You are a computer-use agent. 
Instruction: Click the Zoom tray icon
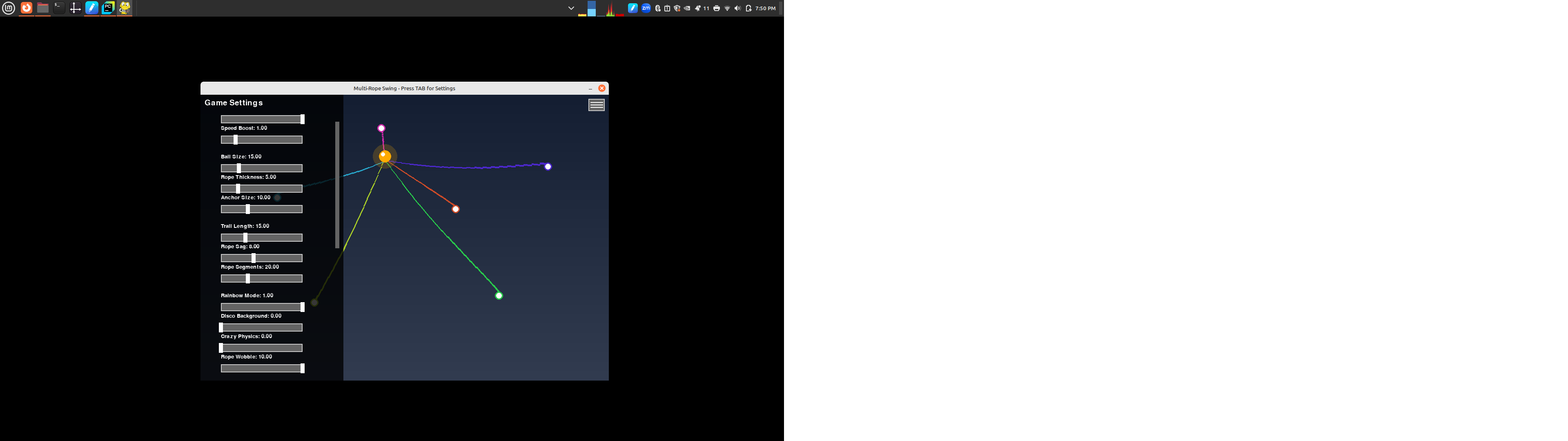coord(646,8)
